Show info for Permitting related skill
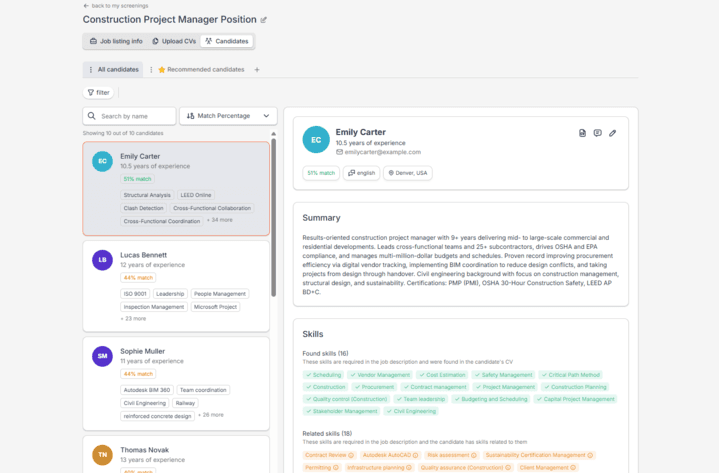The height and width of the screenshot is (473, 719). point(336,468)
